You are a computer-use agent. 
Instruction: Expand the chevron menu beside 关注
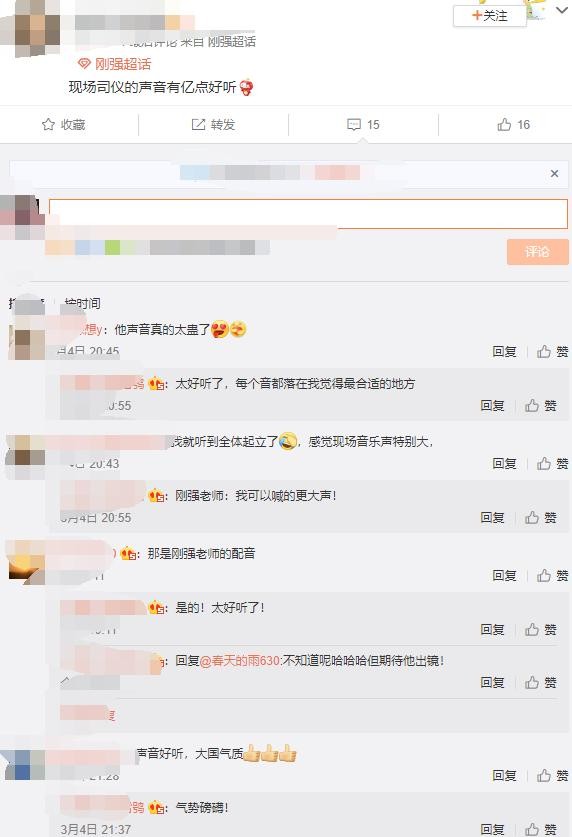point(561,10)
